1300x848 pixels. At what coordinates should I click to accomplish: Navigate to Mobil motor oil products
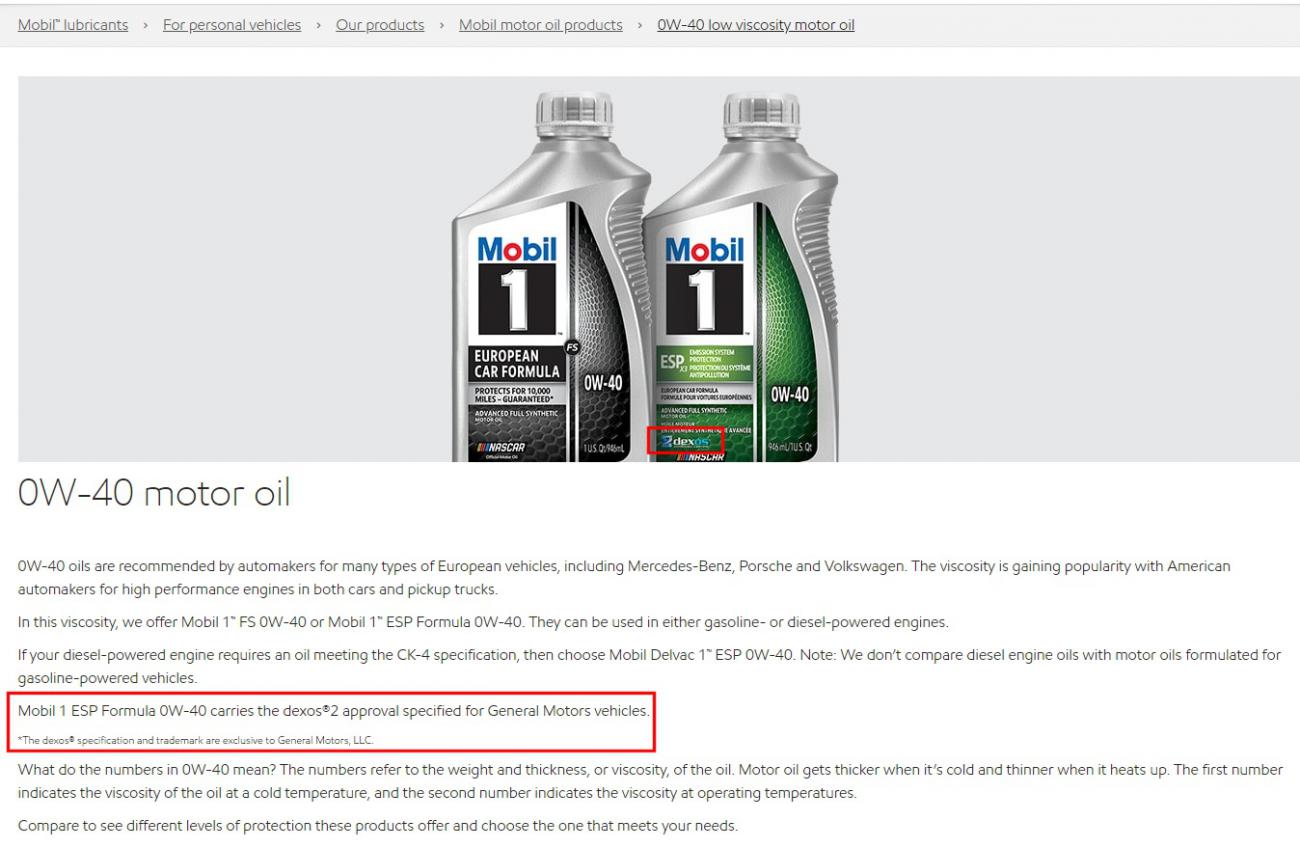(x=541, y=25)
